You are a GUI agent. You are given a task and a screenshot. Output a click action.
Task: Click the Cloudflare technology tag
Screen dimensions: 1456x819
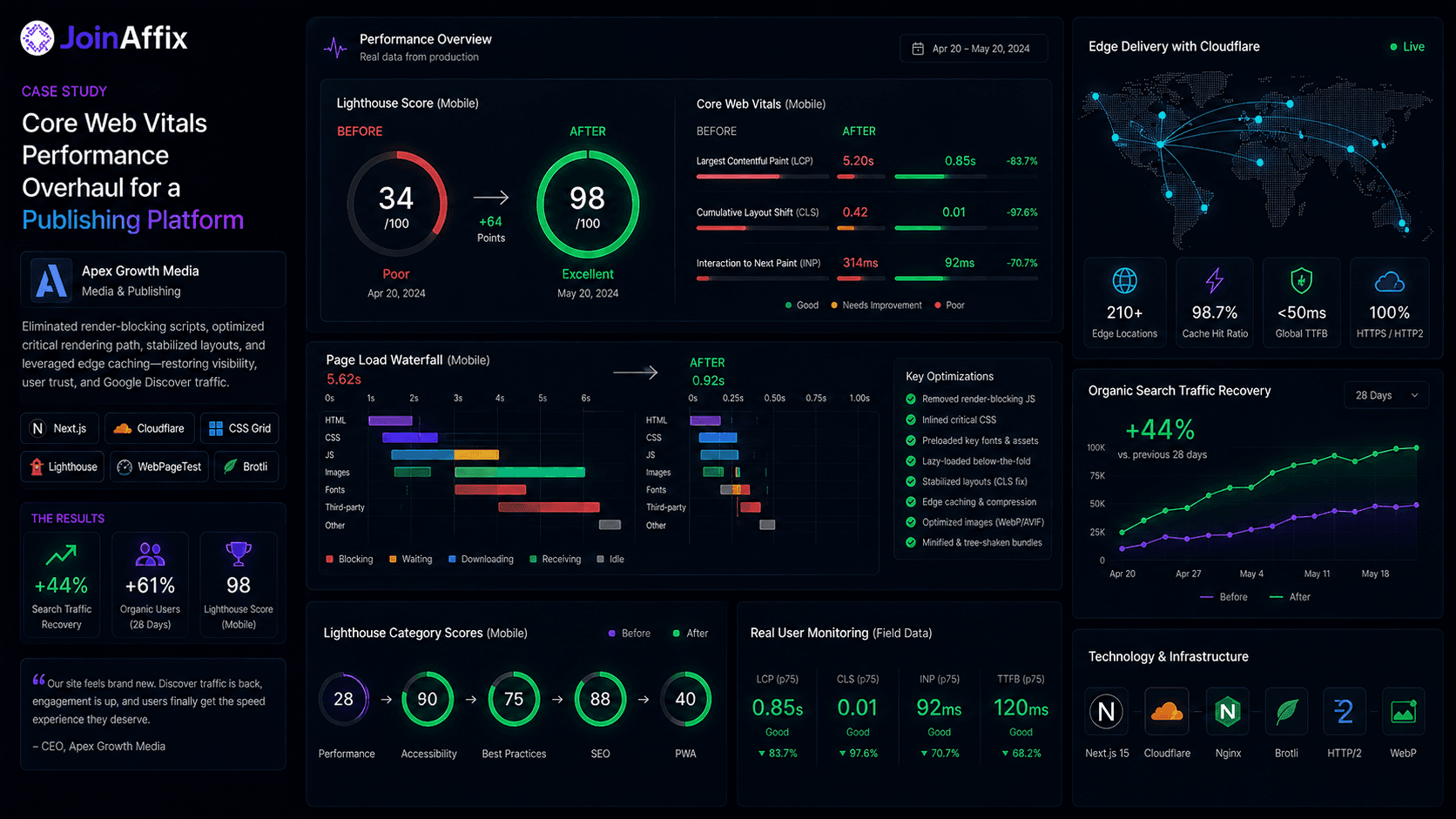150,428
